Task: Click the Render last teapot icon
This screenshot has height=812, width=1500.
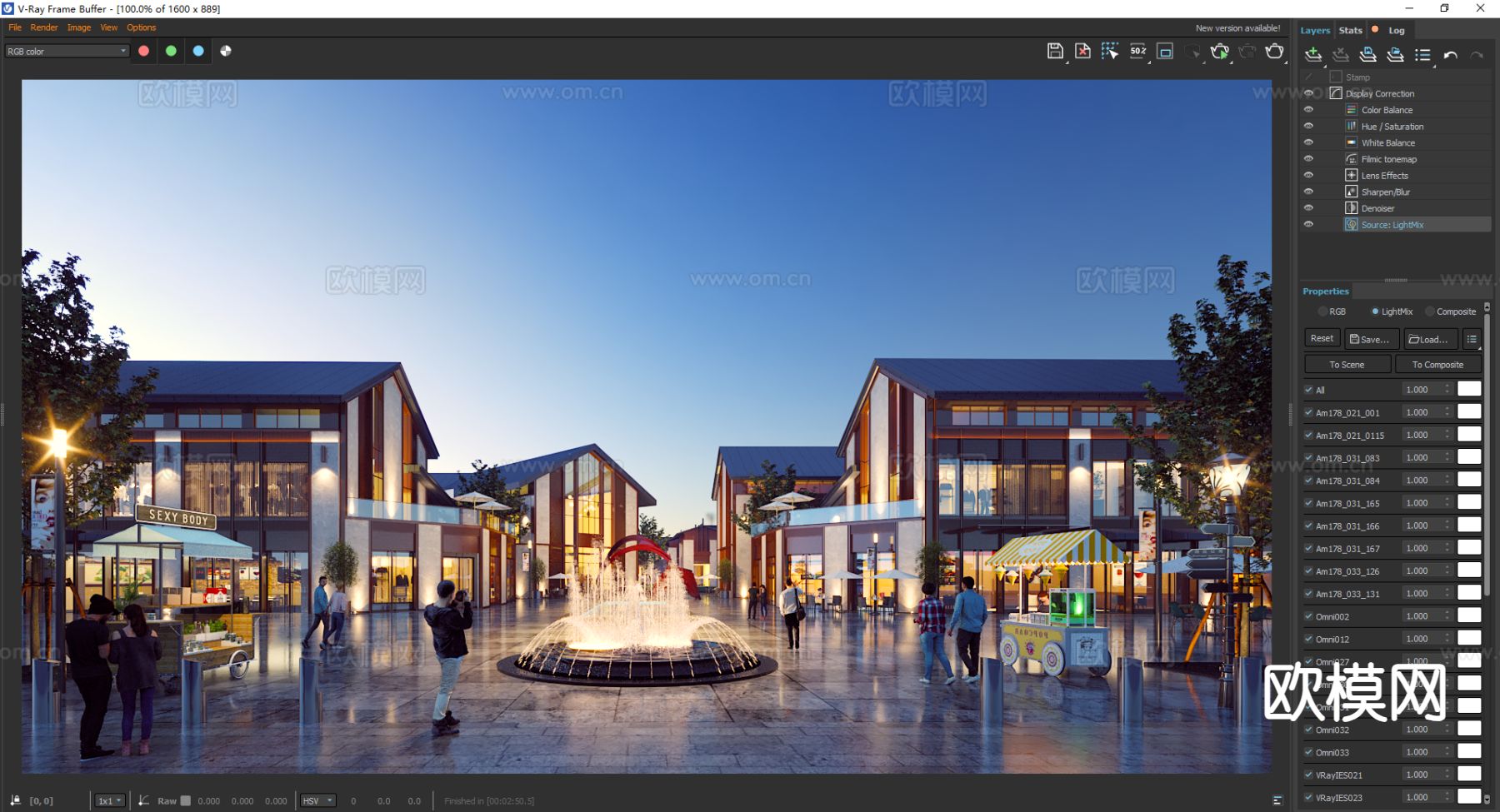Action: click(1274, 51)
